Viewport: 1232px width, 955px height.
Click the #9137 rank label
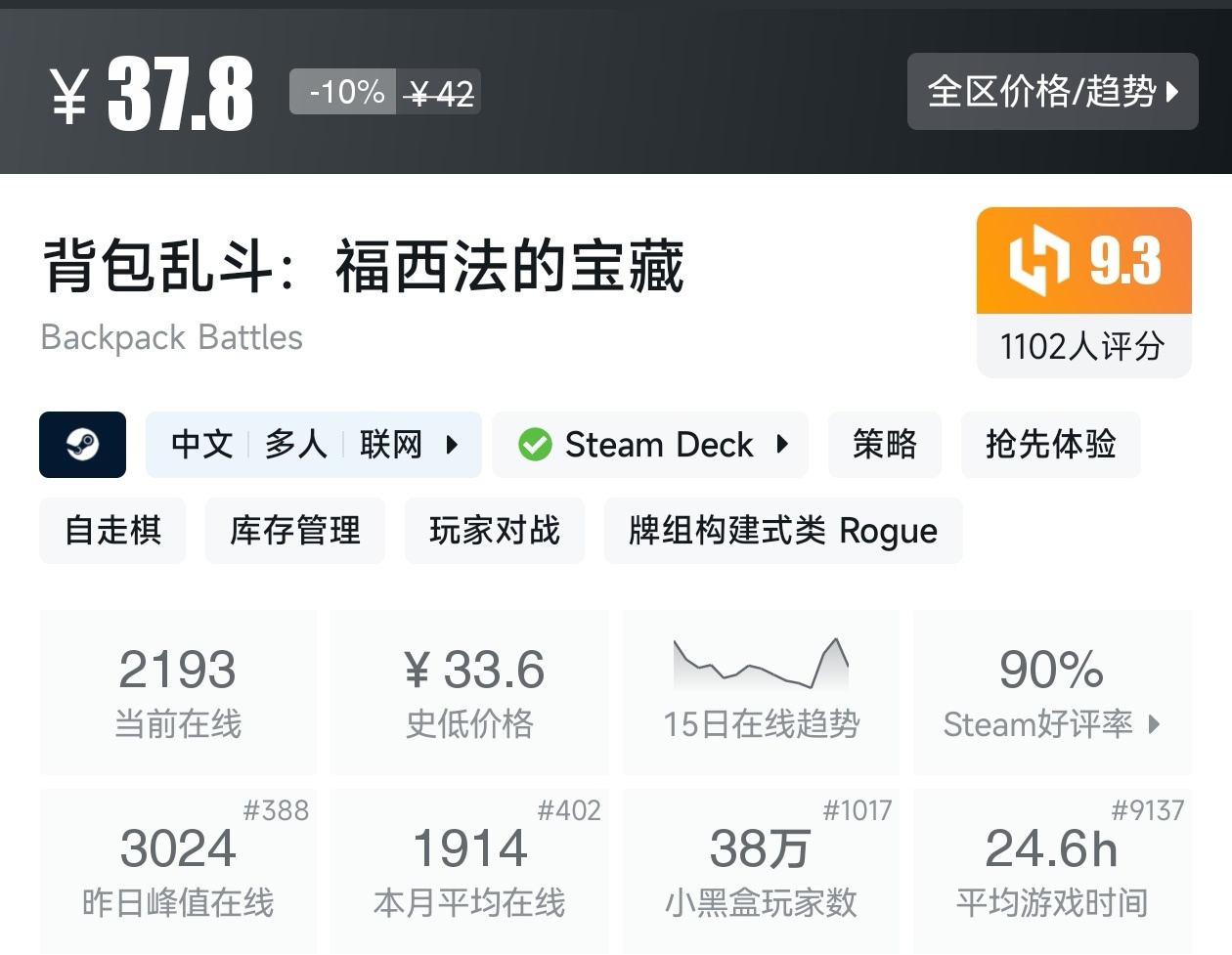tap(1148, 810)
